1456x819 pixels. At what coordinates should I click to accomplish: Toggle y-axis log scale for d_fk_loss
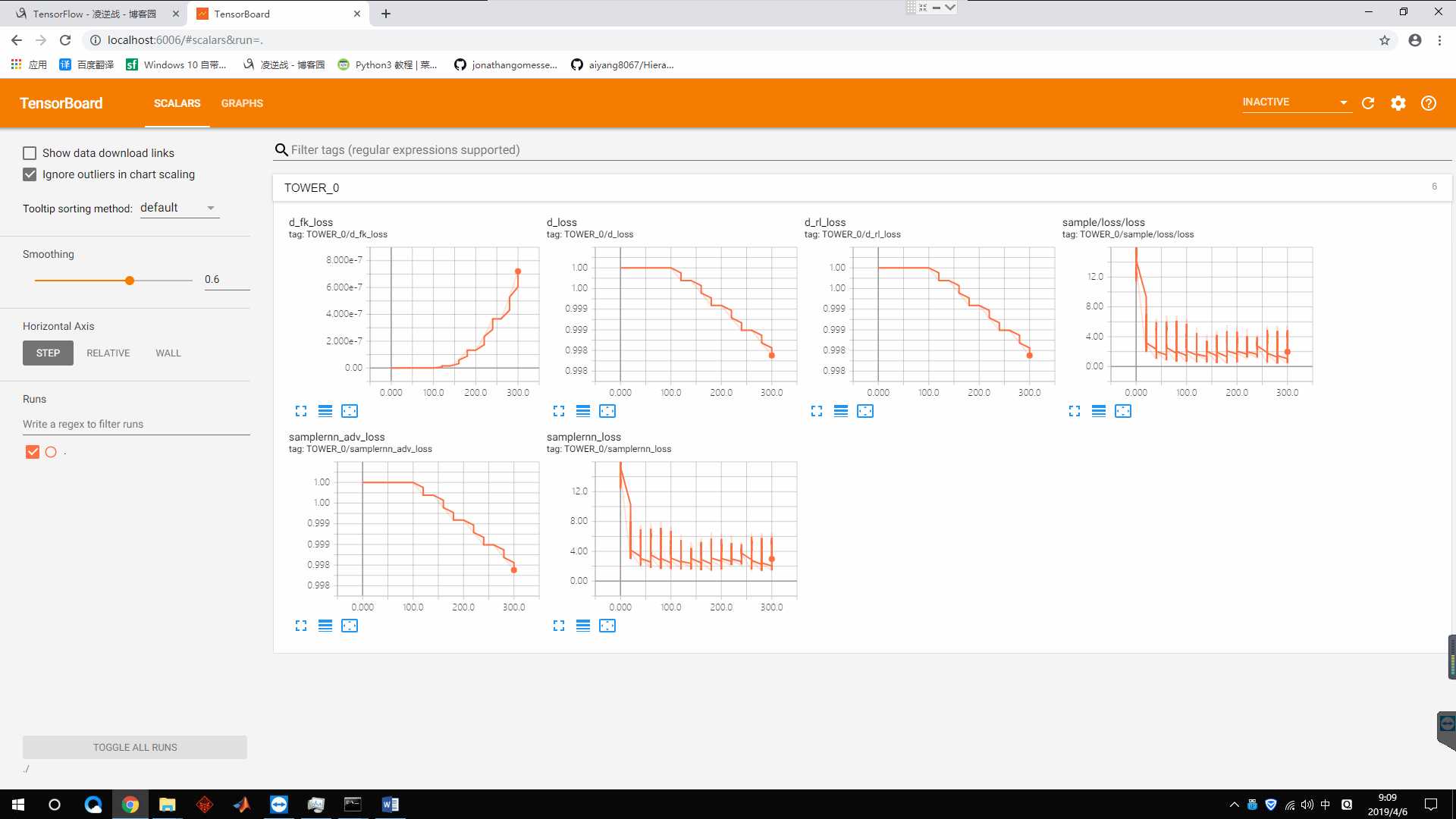(x=325, y=411)
